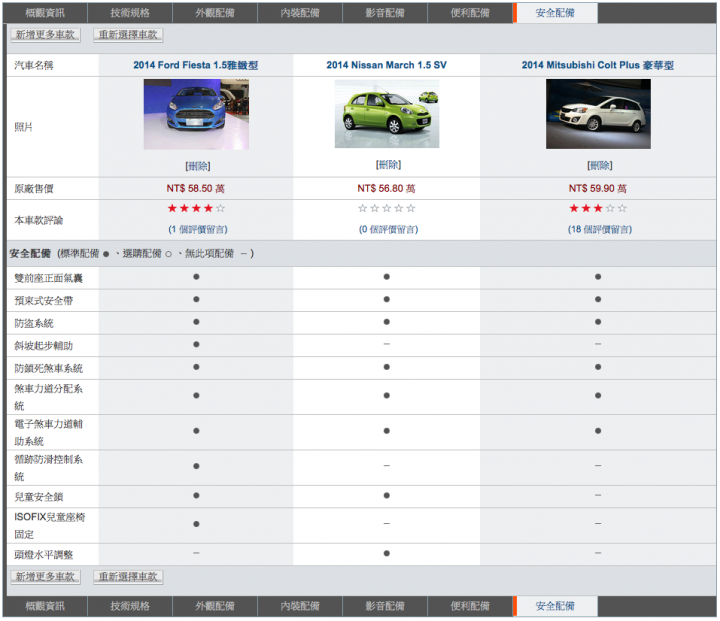Click the Nissan March empty star rating
Screen dimensions: 720x621
(x=387, y=209)
